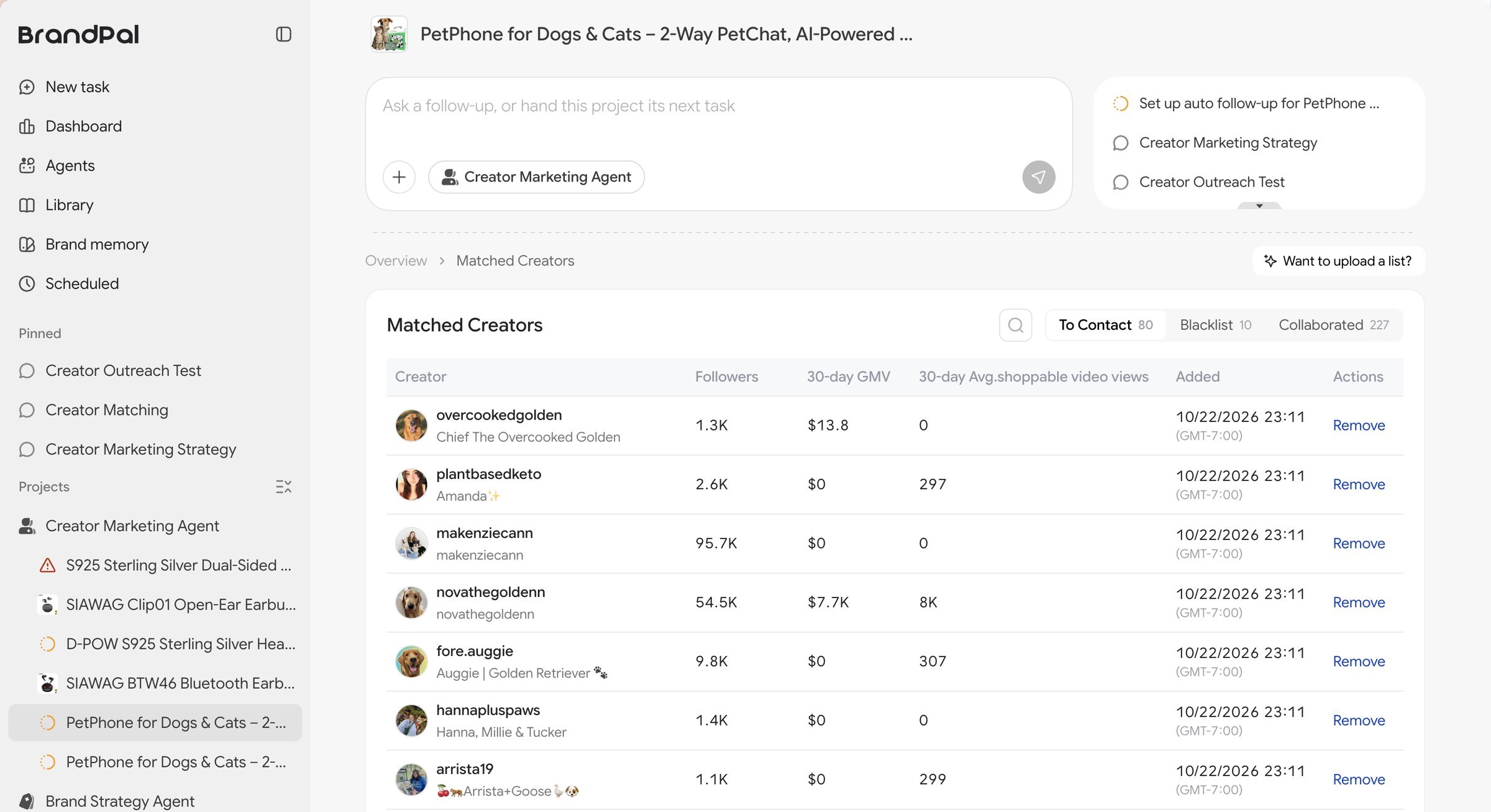Click Want to upload a list? button

[x=1339, y=261]
